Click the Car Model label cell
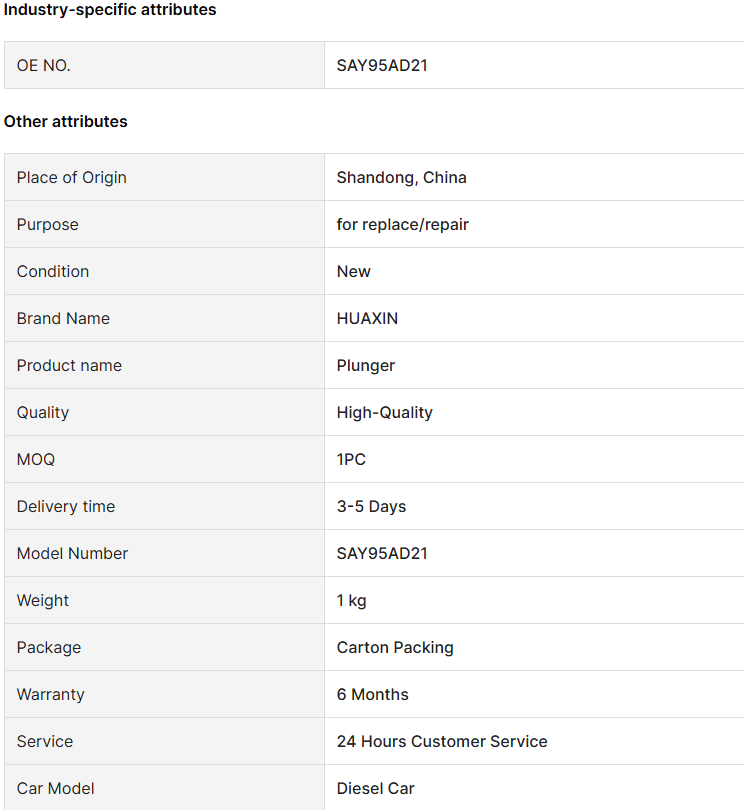Viewport: 744px width, 810px height. coord(164,788)
